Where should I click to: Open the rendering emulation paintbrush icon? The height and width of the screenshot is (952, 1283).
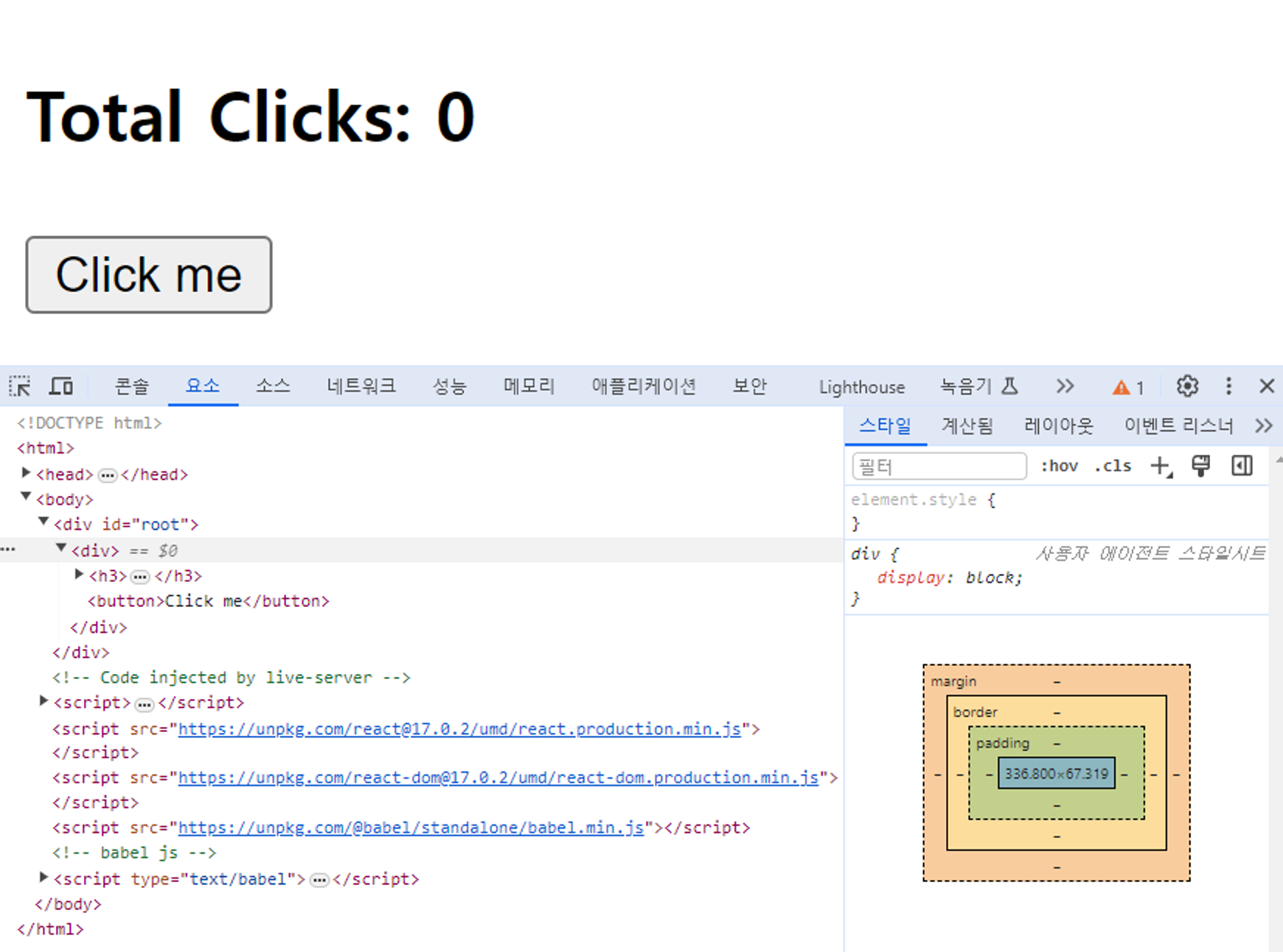coord(1200,466)
